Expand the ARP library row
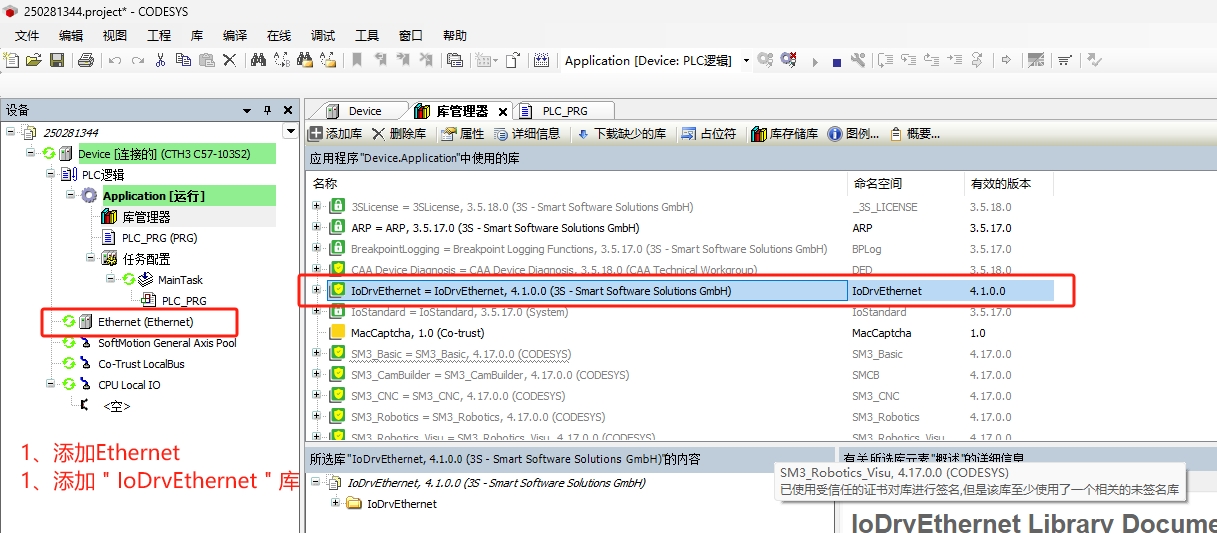This screenshot has height=533, width=1217. (x=317, y=228)
